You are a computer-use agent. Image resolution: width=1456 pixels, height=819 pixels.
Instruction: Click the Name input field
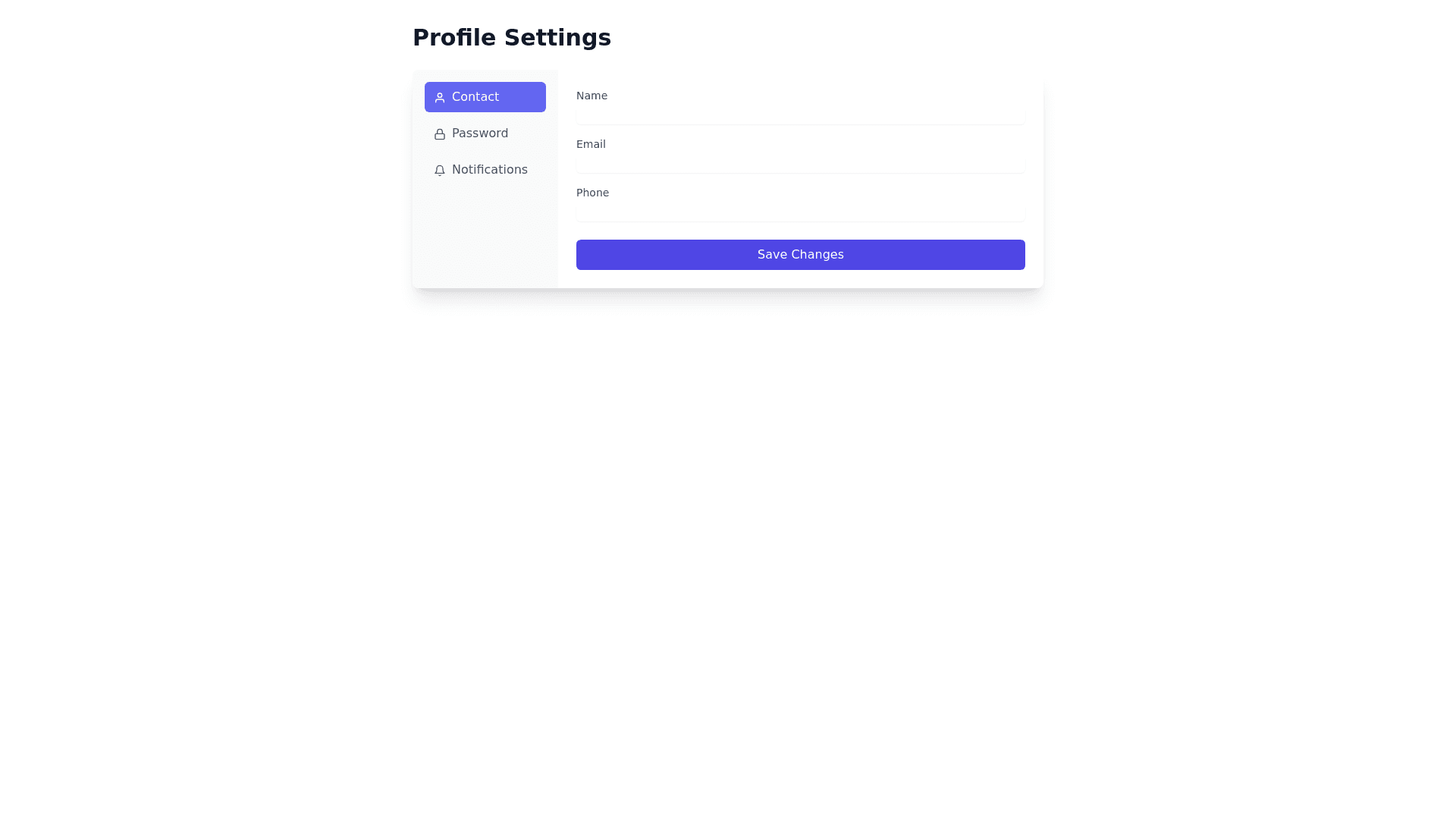coord(800,115)
